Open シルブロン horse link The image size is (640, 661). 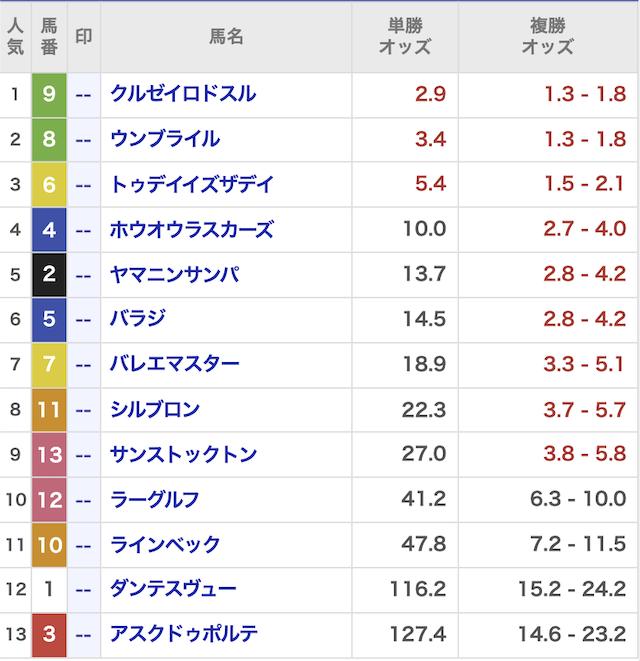[x=155, y=409]
